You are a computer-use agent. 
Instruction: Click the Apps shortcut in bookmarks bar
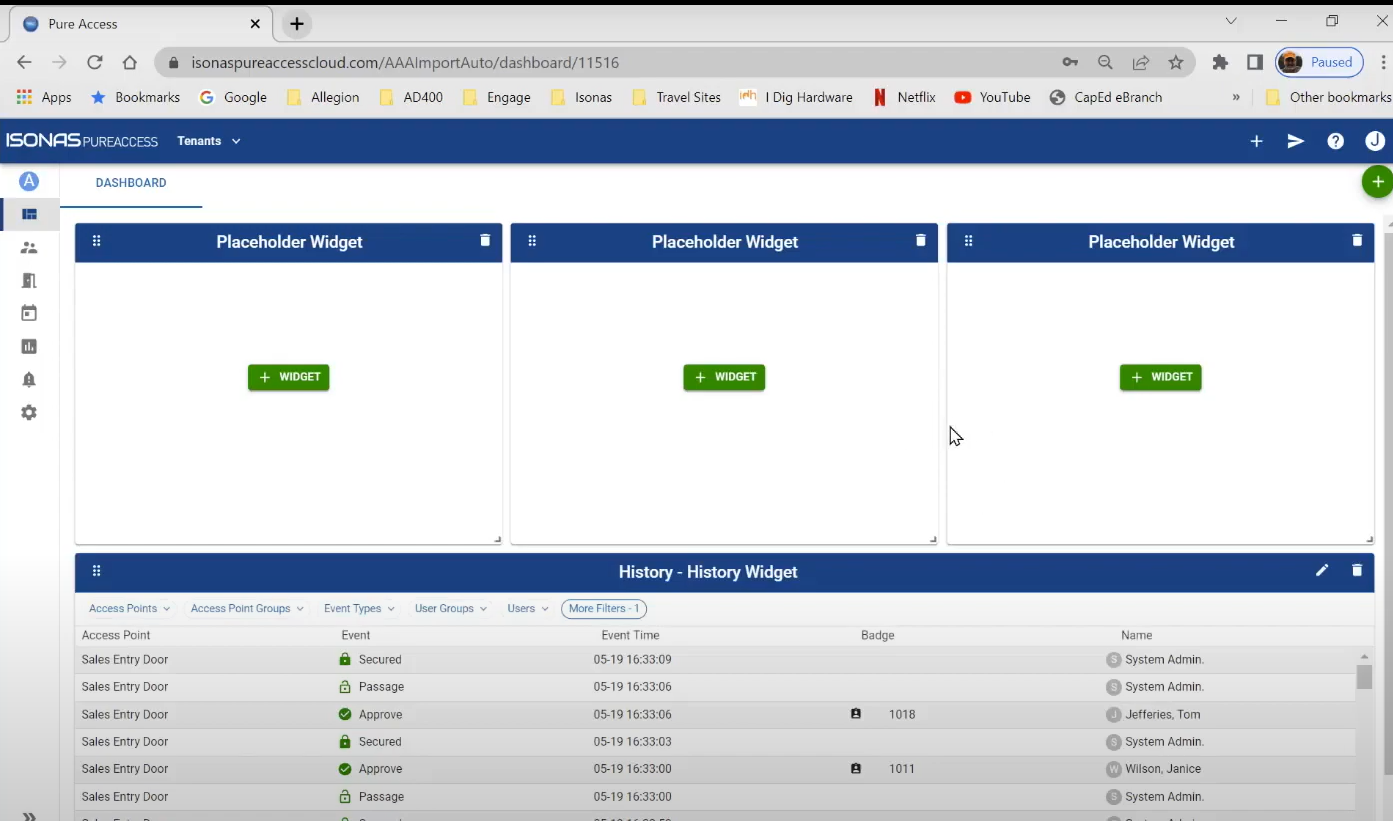pos(44,97)
